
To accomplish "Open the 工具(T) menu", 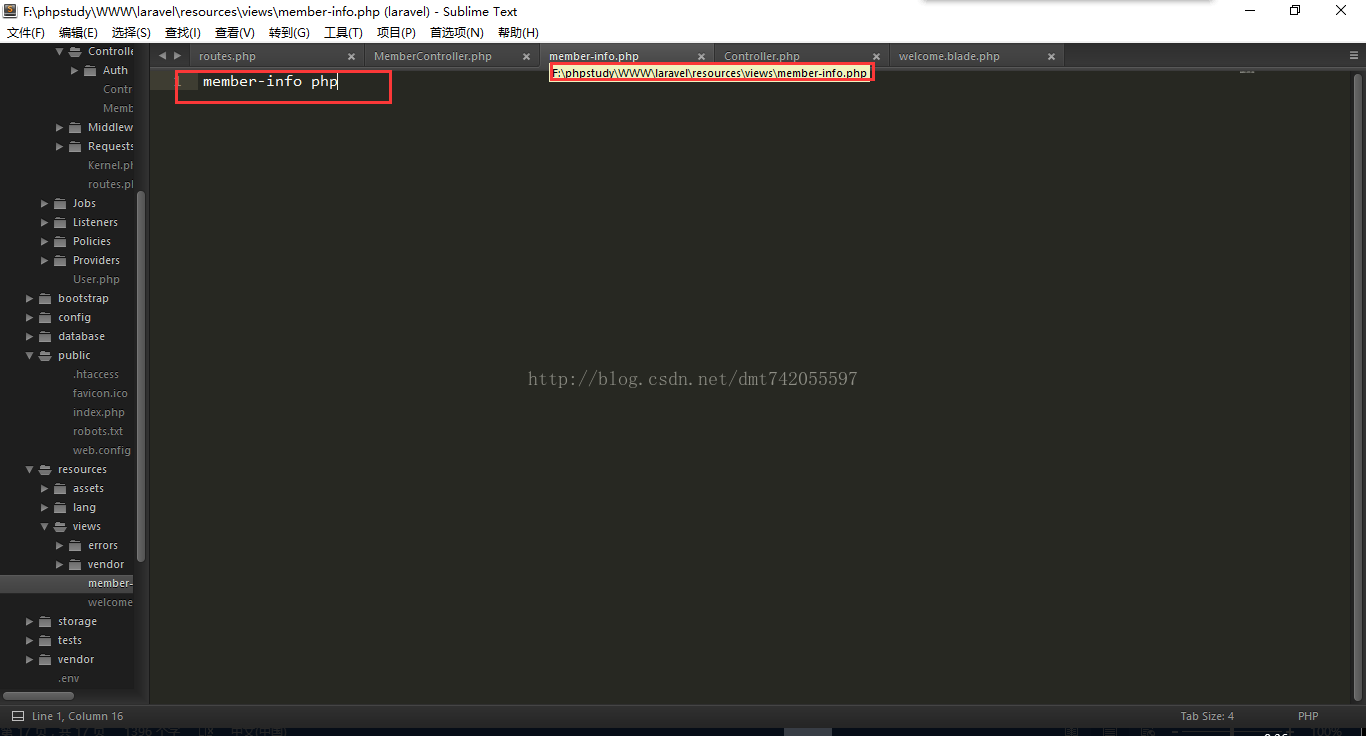I will (343, 33).
